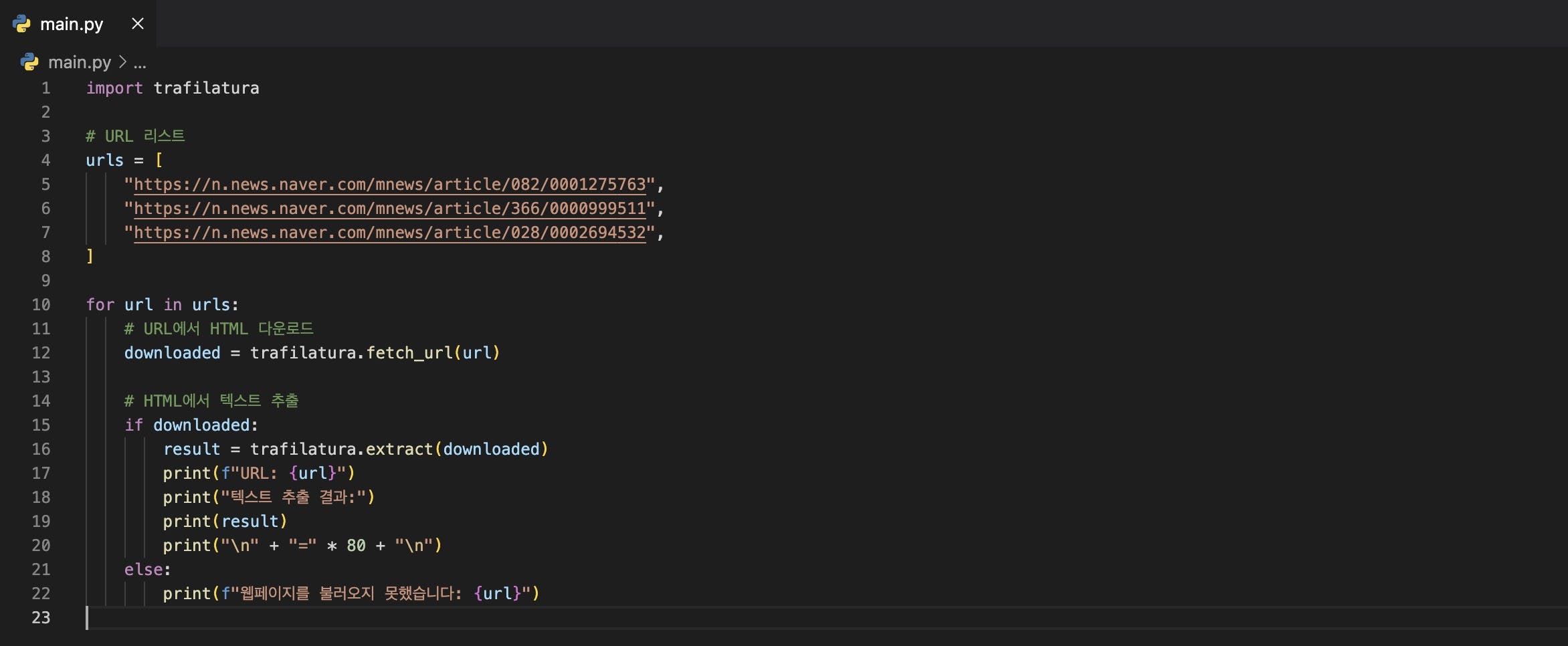Click line number 4 in the gutter
The height and width of the screenshot is (646, 1568).
[45, 160]
